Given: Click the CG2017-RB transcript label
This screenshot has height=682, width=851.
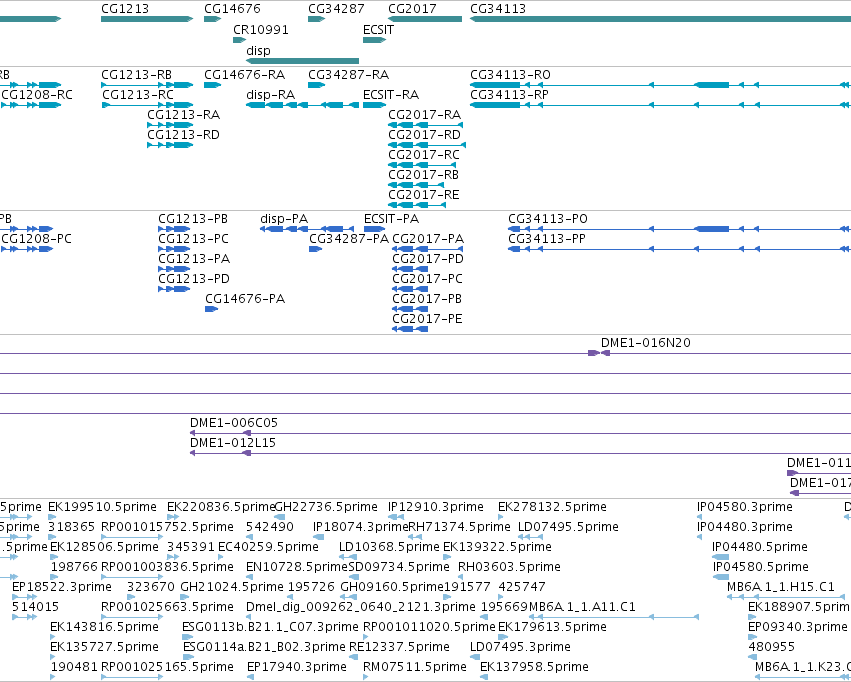Looking at the screenshot, I should [423, 175].
